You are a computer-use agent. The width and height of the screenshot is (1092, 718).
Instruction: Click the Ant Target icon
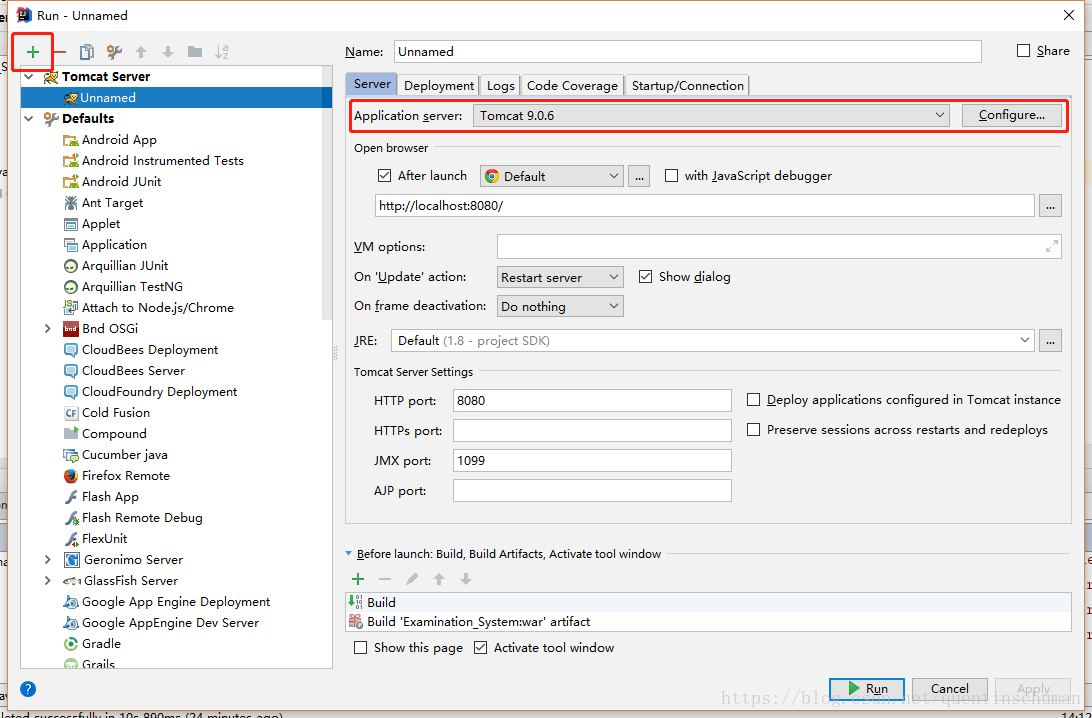pos(70,203)
